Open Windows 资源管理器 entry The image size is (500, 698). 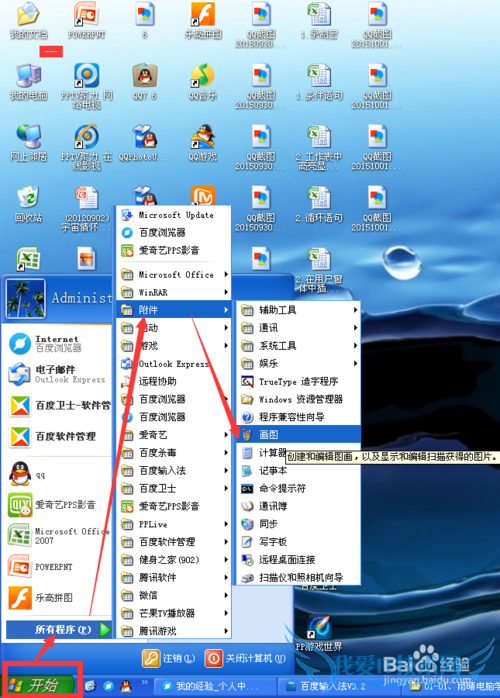(x=298, y=399)
